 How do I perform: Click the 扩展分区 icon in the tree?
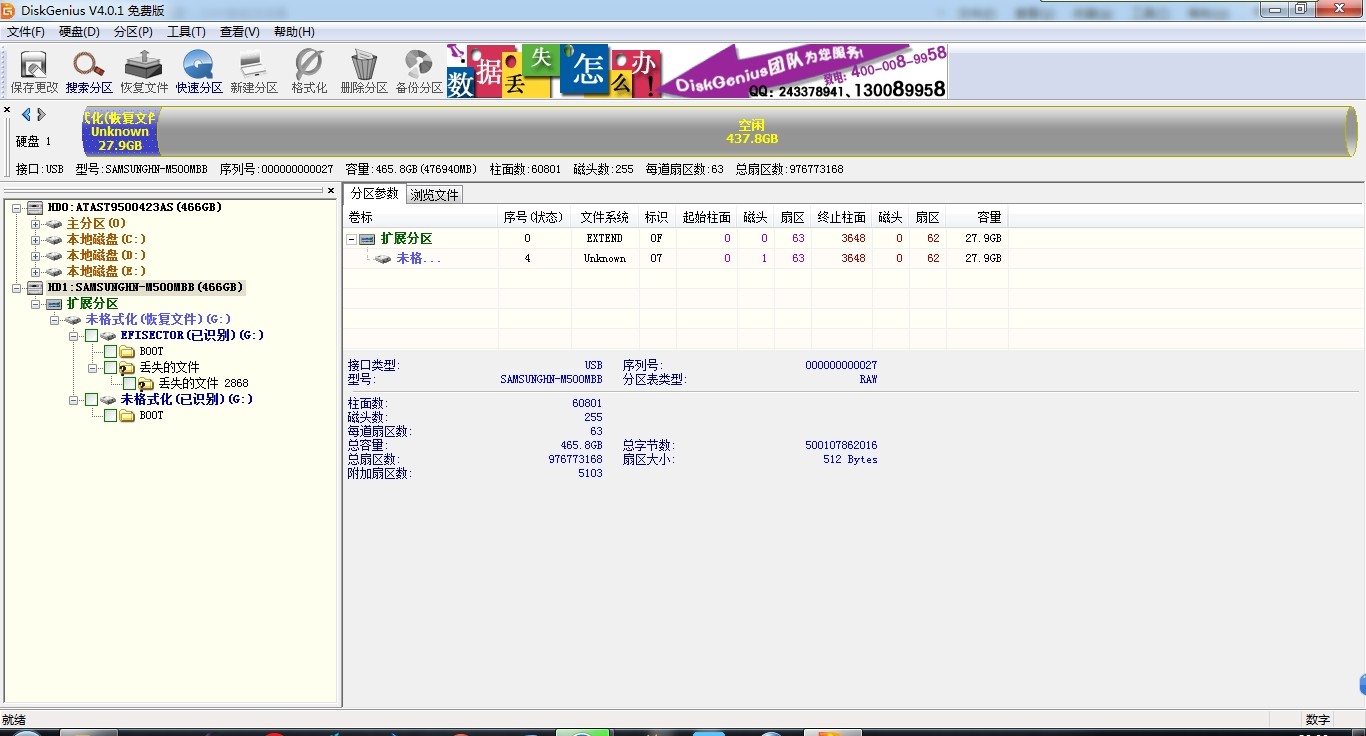(54, 304)
